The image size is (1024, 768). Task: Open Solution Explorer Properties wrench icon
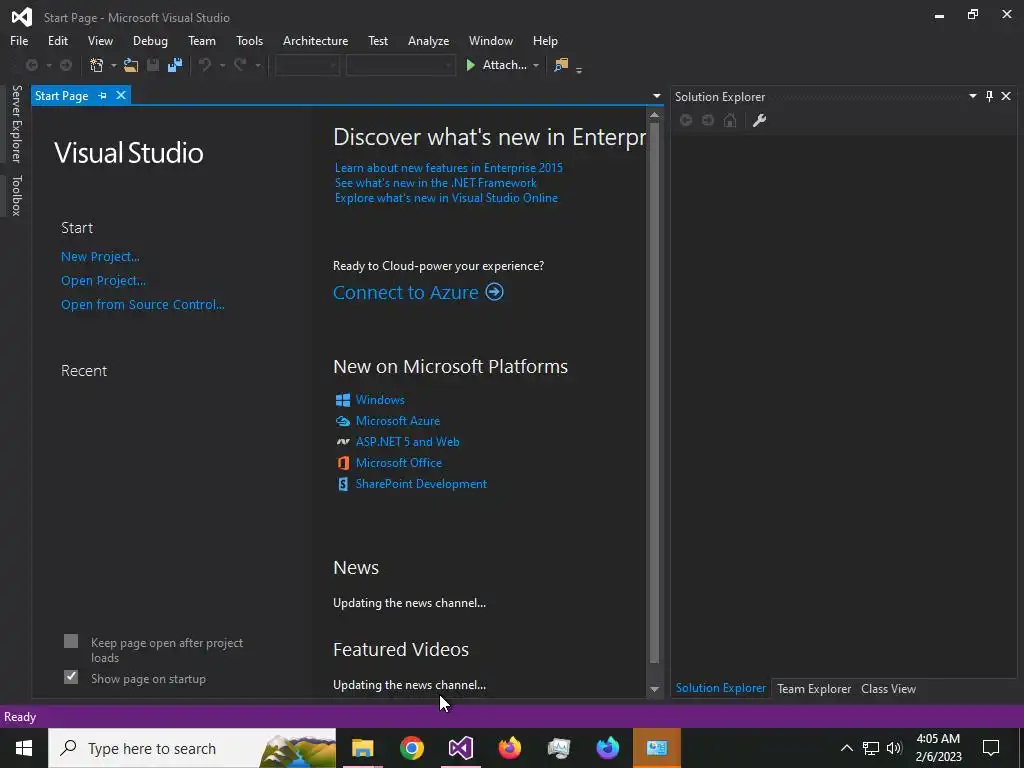pyautogui.click(x=759, y=120)
